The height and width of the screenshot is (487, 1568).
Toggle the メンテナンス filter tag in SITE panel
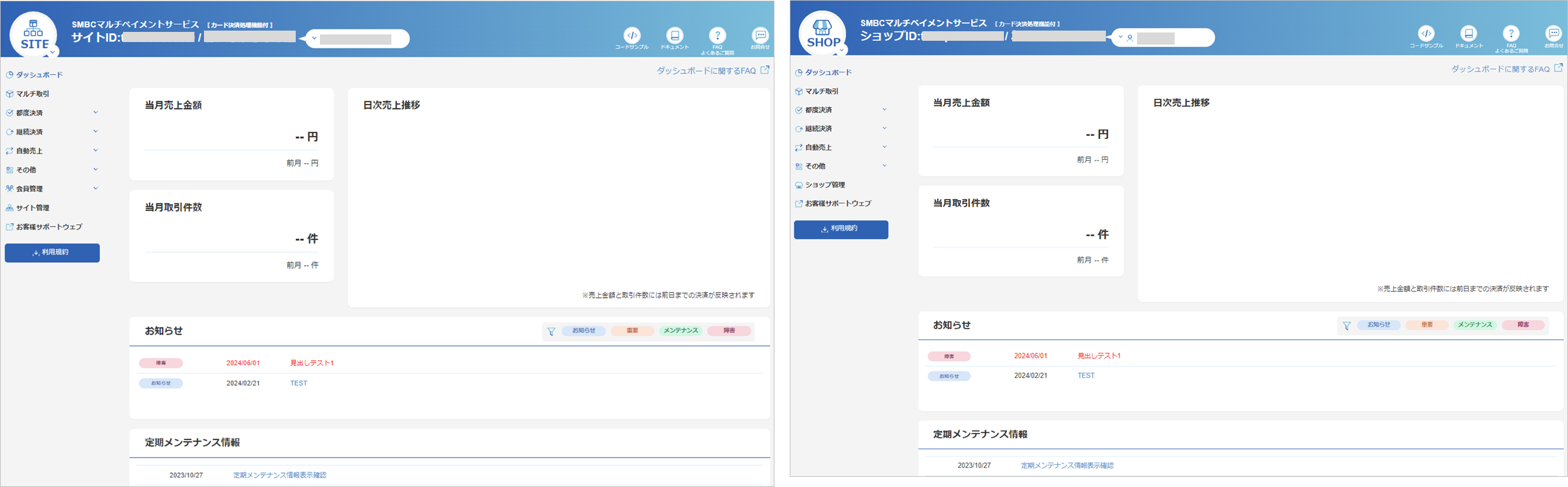(x=681, y=331)
